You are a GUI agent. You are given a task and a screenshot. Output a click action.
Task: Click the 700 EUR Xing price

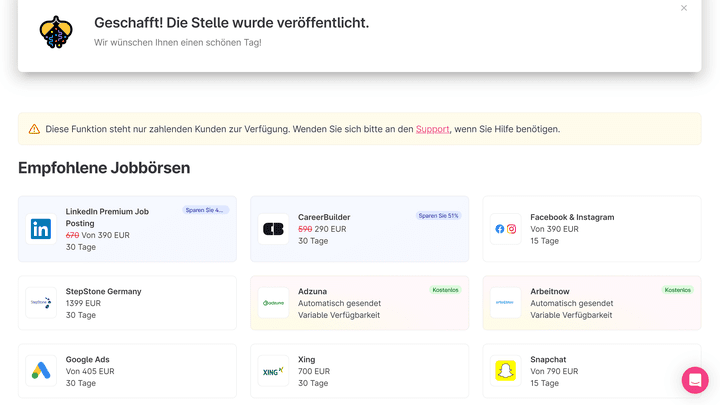coord(314,371)
